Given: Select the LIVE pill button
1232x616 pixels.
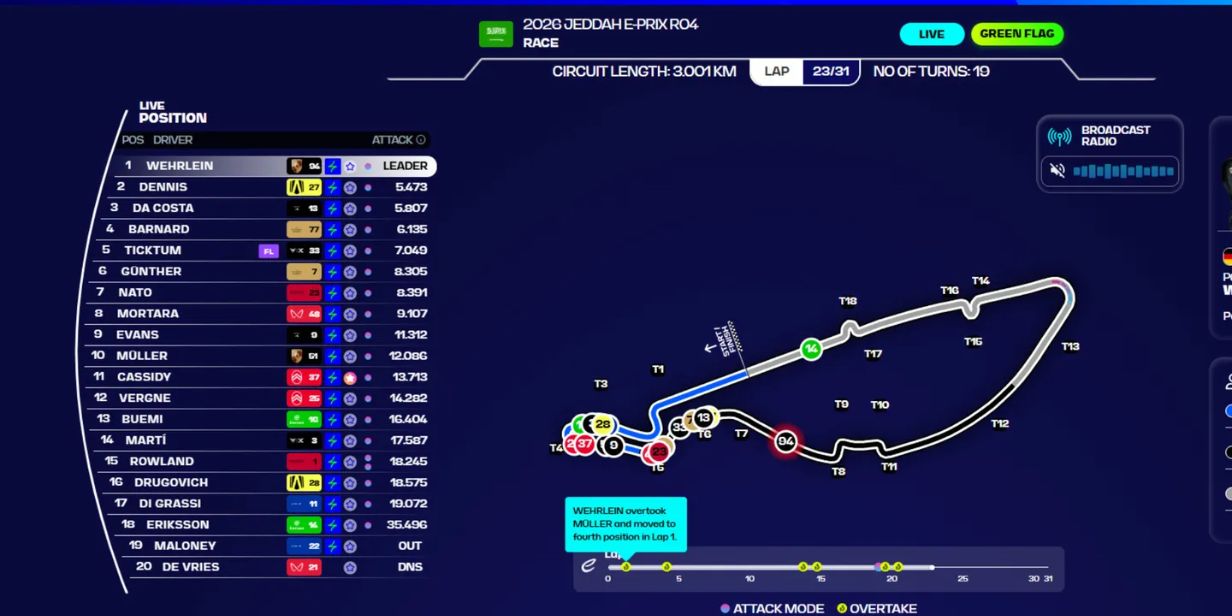Looking at the screenshot, I should click(931, 34).
